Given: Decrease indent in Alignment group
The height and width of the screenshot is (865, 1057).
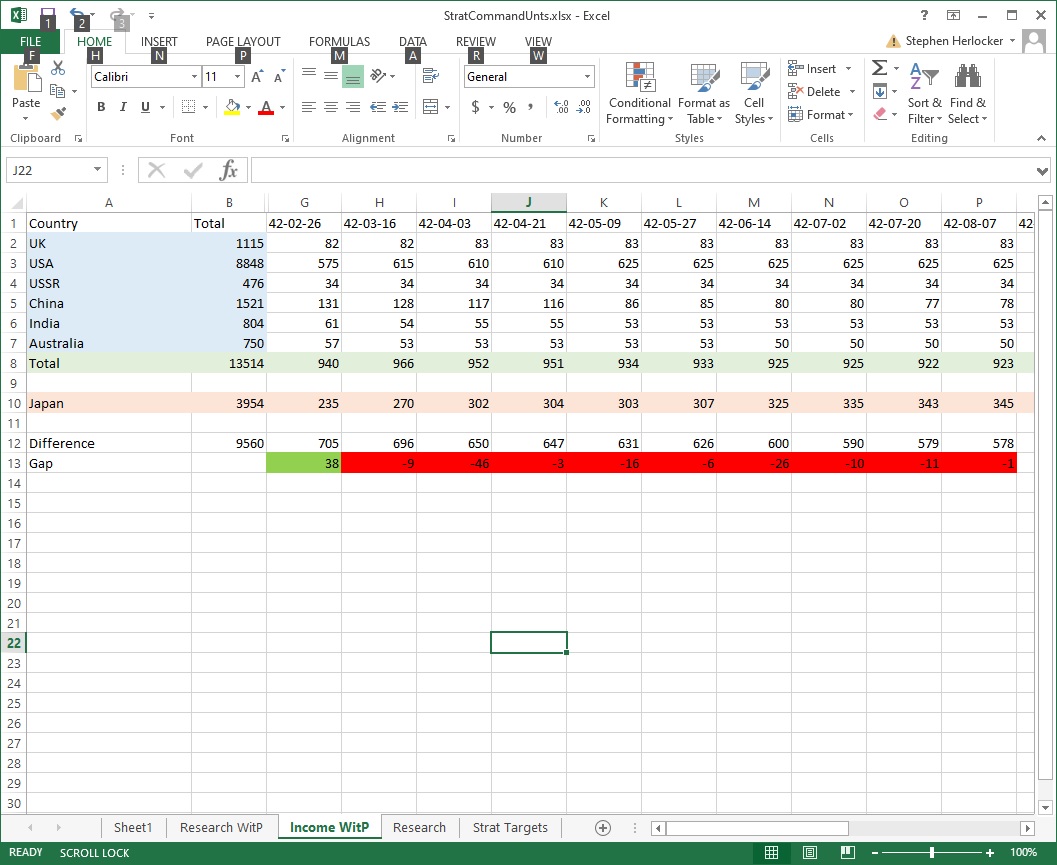Looking at the screenshot, I should [378, 107].
